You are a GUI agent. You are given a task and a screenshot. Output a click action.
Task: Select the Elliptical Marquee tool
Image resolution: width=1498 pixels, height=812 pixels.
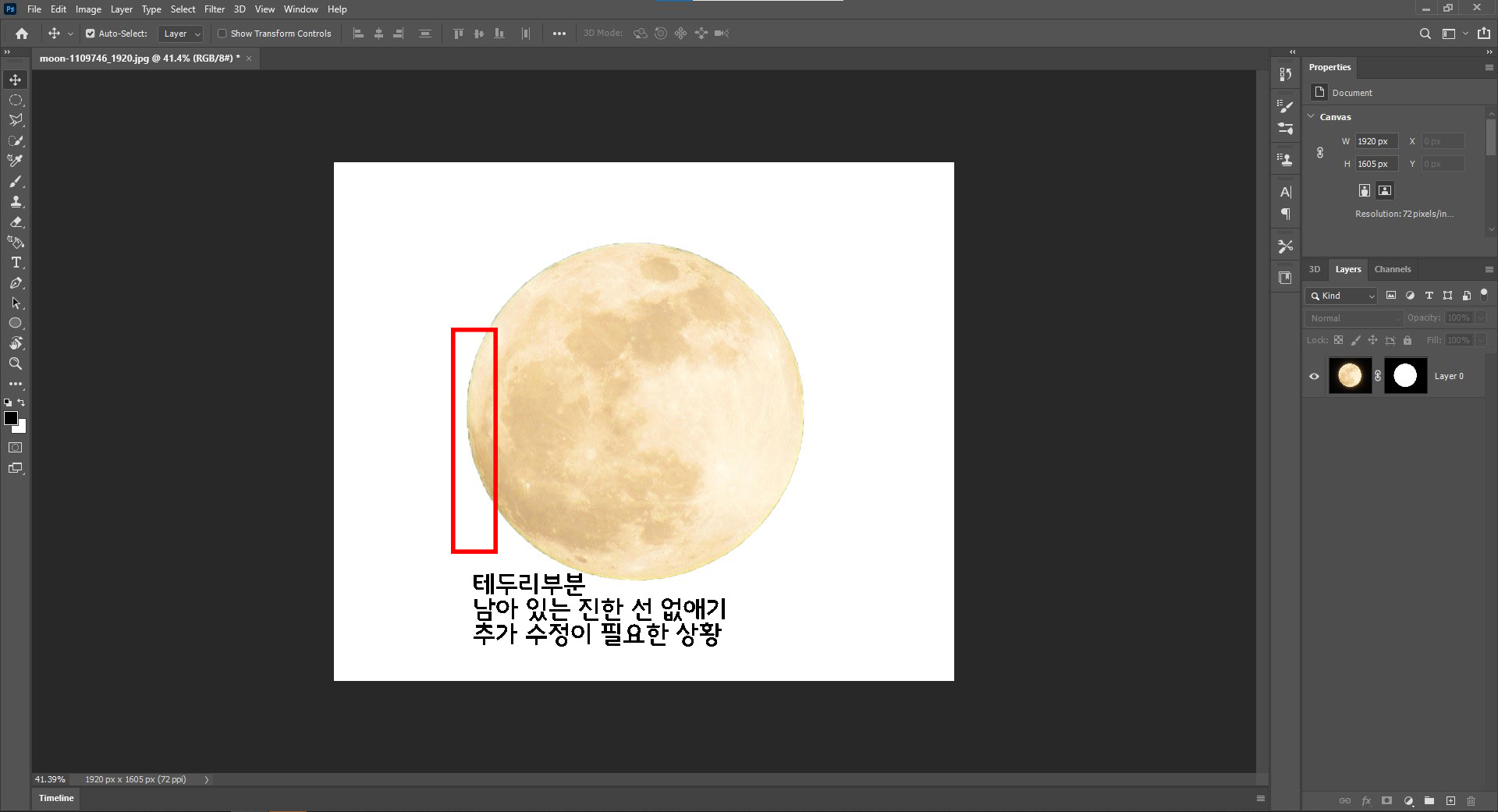pyautogui.click(x=16, y=100)
